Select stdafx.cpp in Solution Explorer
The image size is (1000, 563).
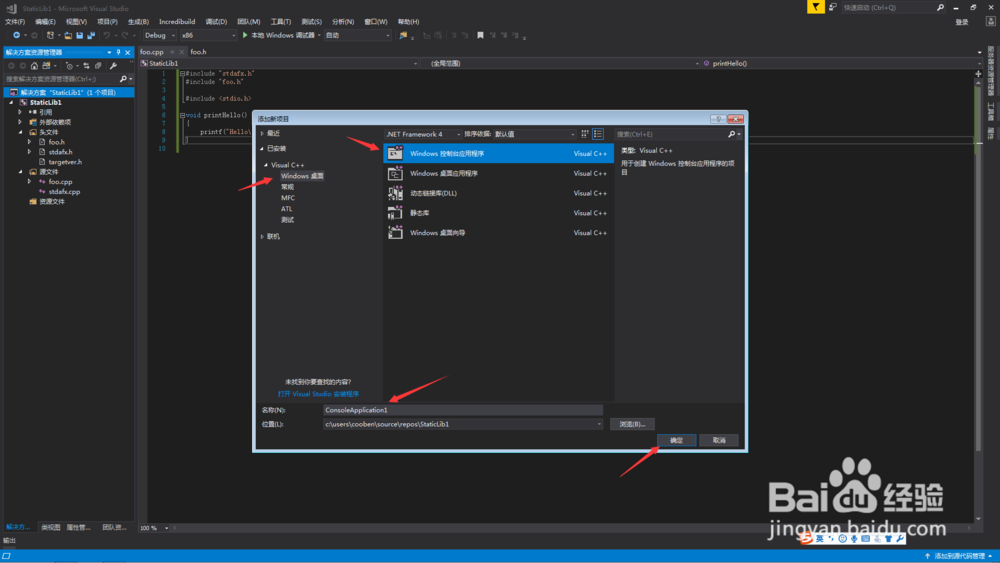tap(64, 192)
